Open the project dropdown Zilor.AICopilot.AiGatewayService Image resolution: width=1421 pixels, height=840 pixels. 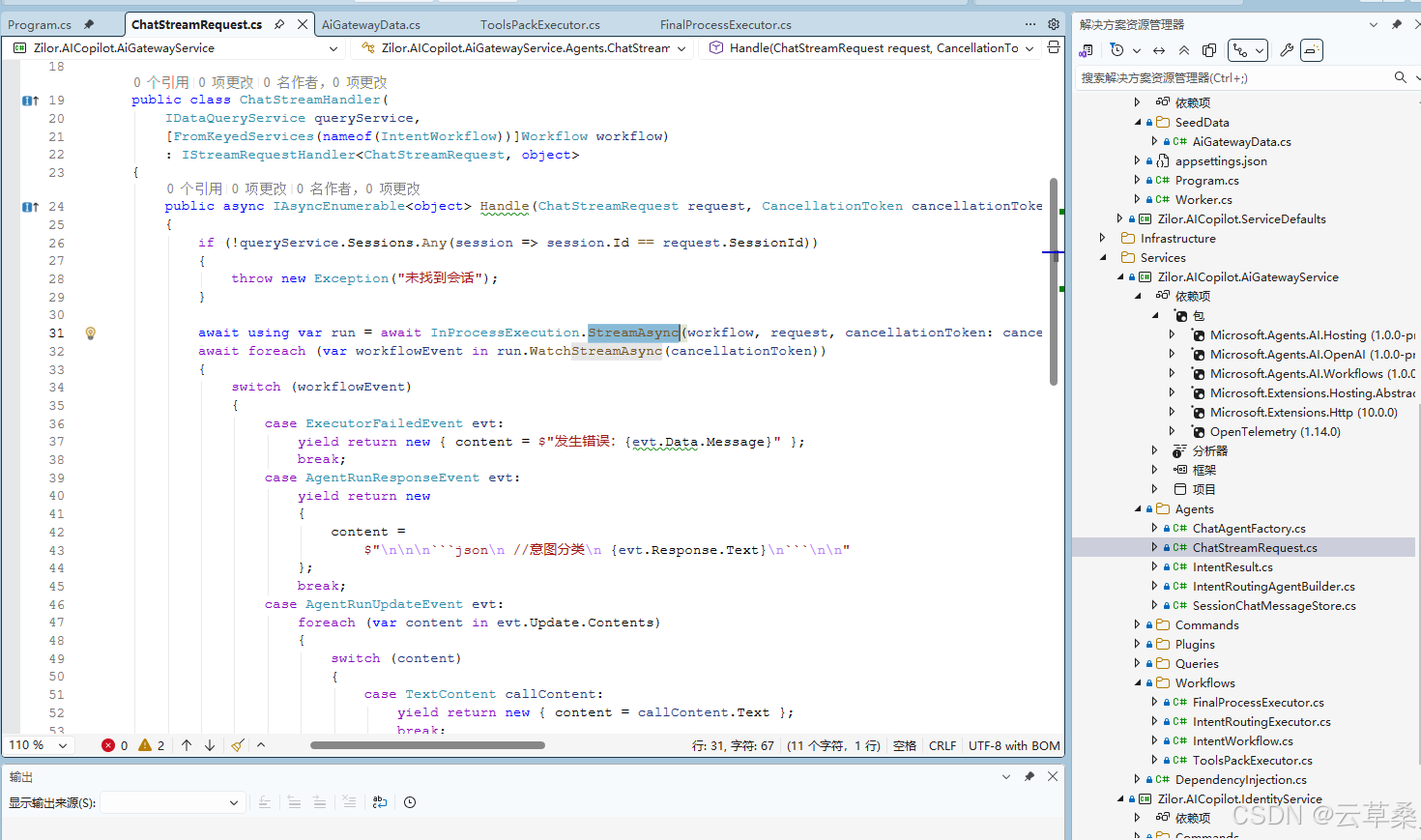click(176, 47)
